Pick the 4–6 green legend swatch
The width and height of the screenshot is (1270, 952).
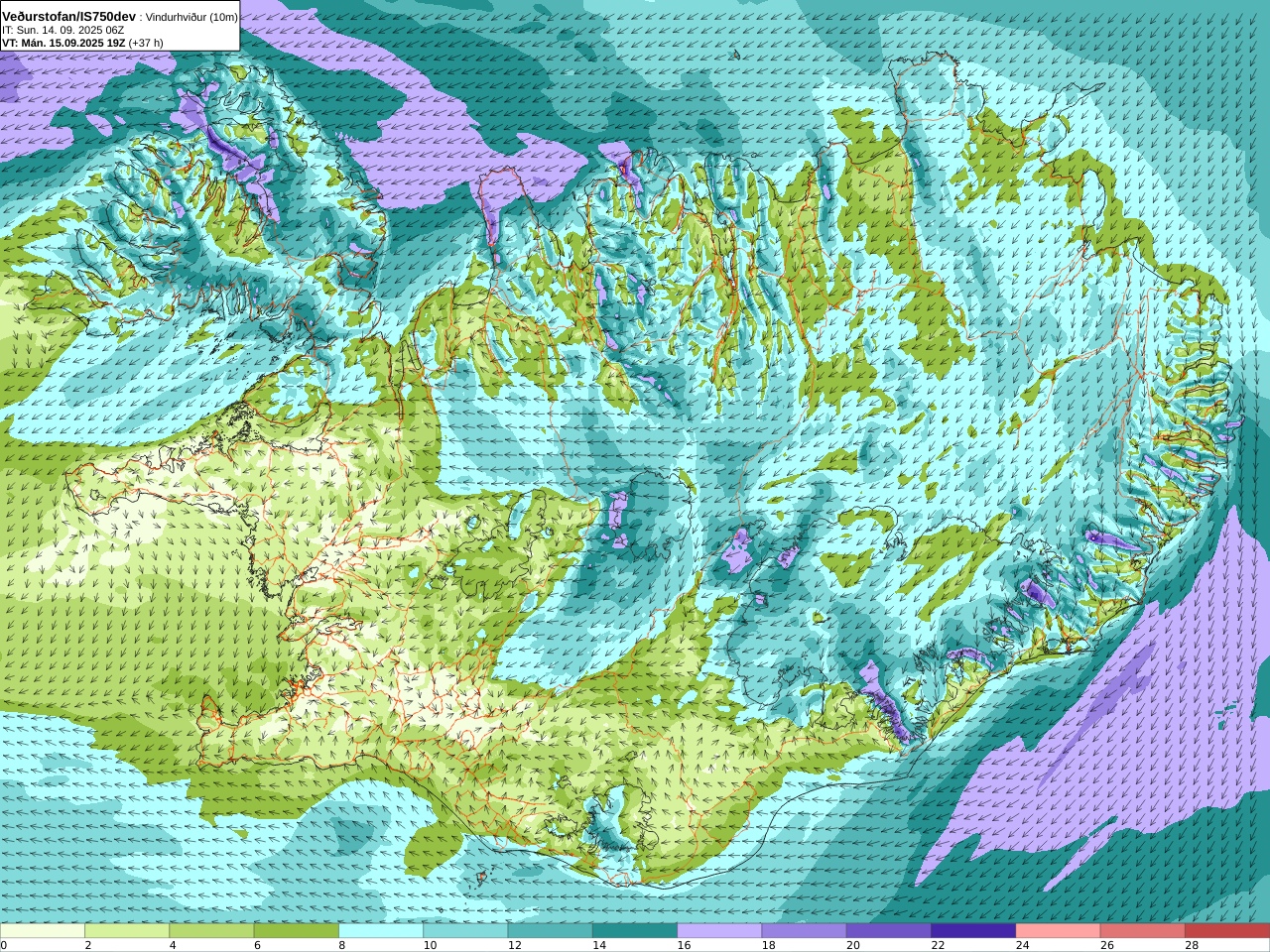[x=211, y=931]
